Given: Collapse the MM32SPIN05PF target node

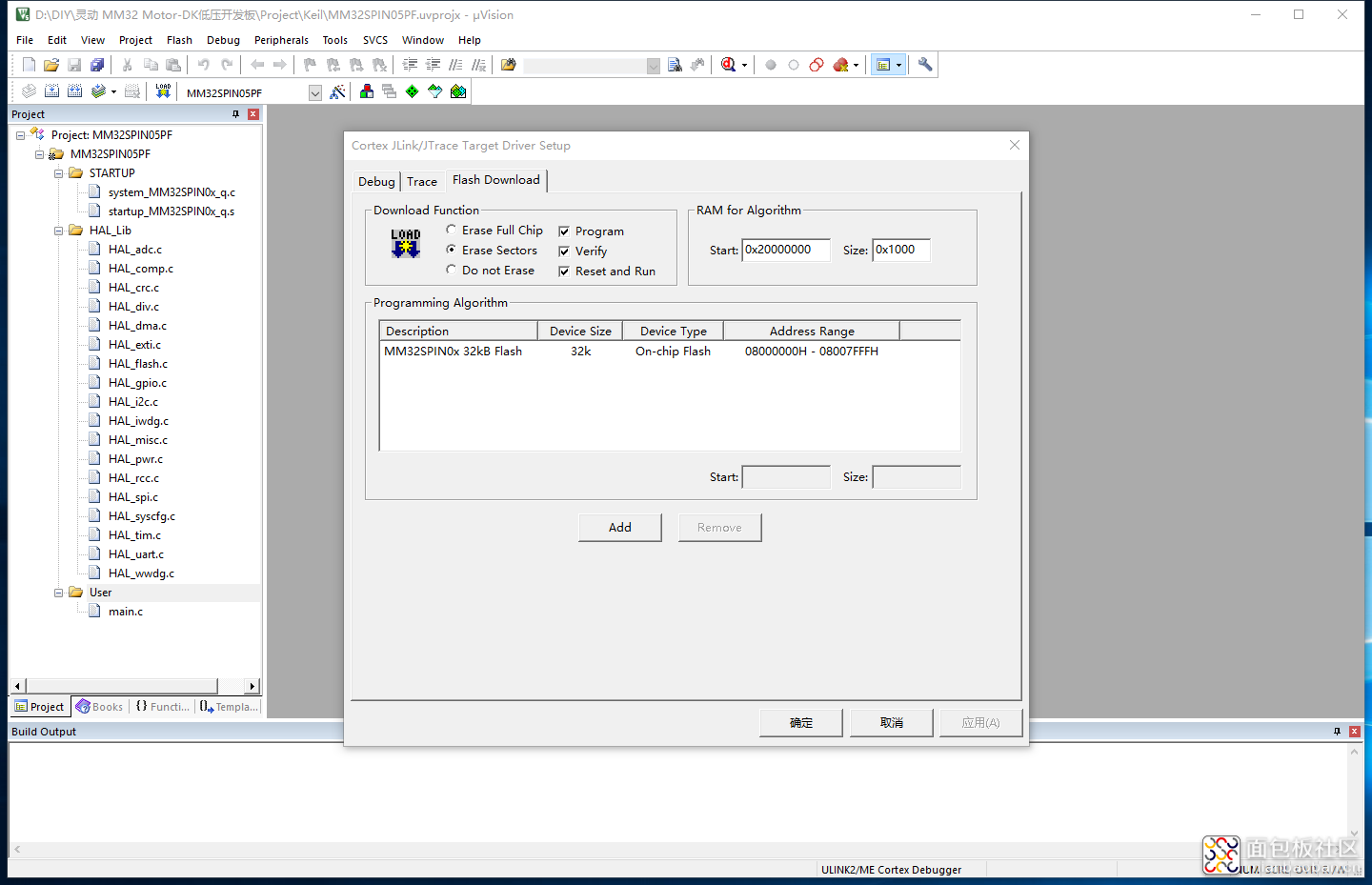Looking at the screenshot, I should coord(39,154).
